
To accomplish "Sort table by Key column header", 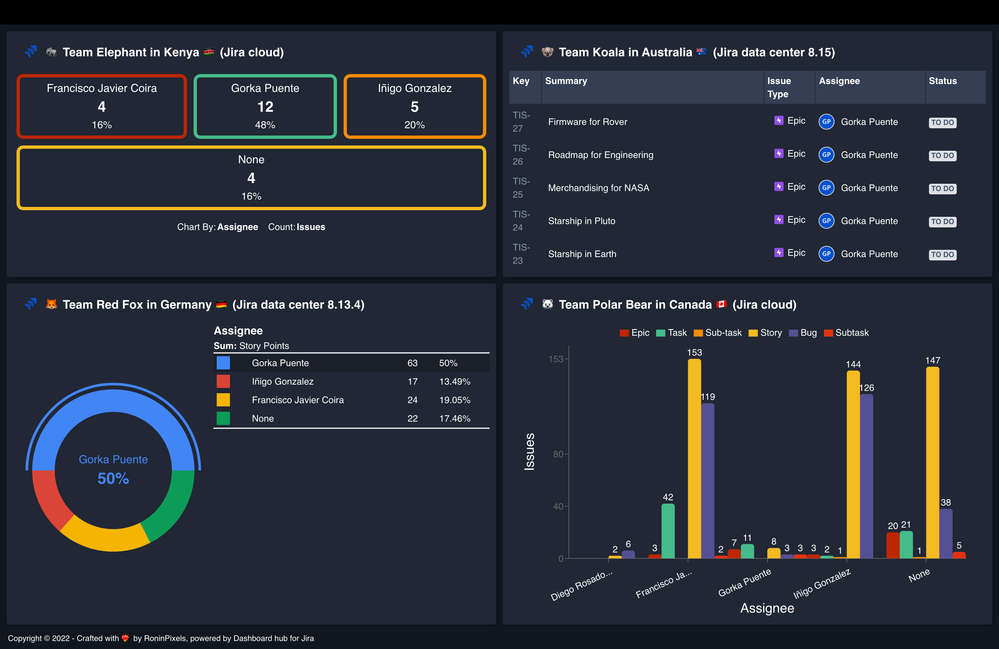I will (525, 87).
